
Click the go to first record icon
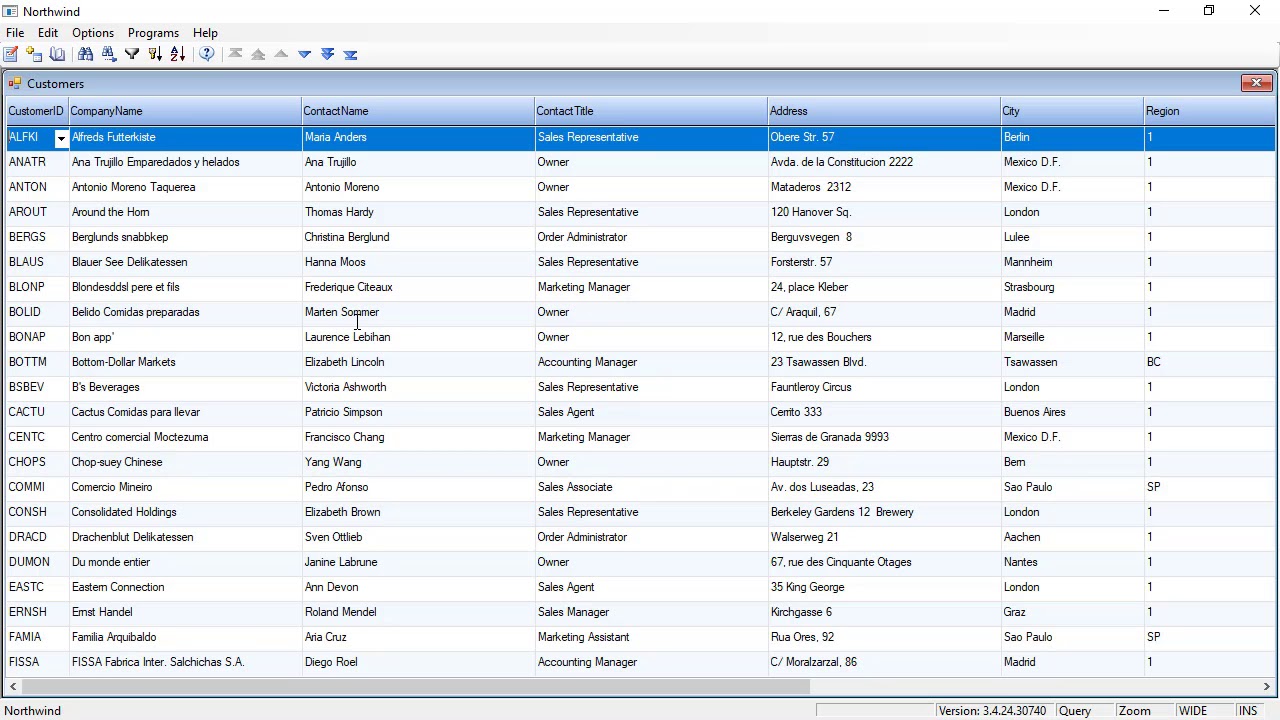(236, 54)
